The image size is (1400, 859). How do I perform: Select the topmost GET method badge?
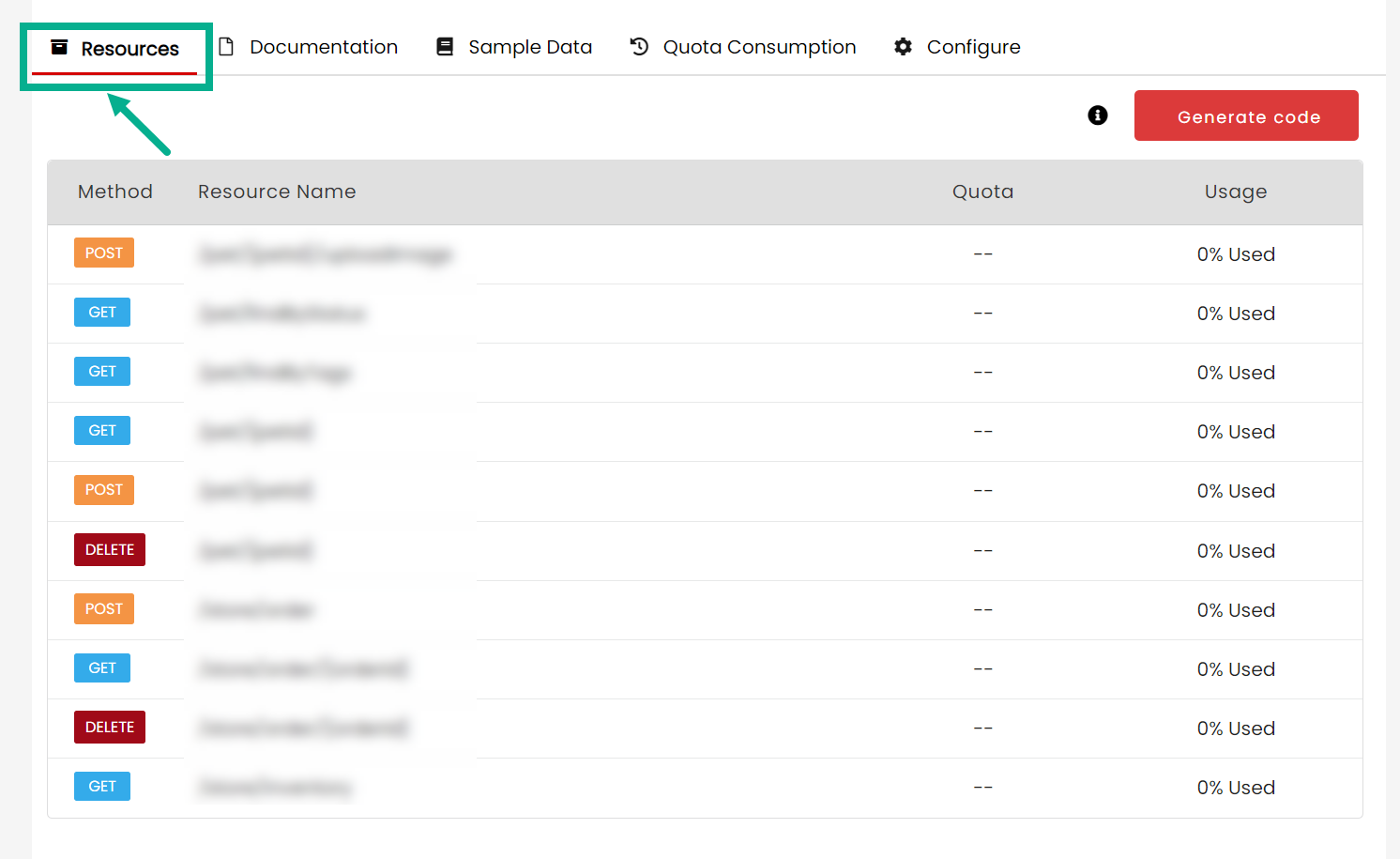(x=102, y=313)
